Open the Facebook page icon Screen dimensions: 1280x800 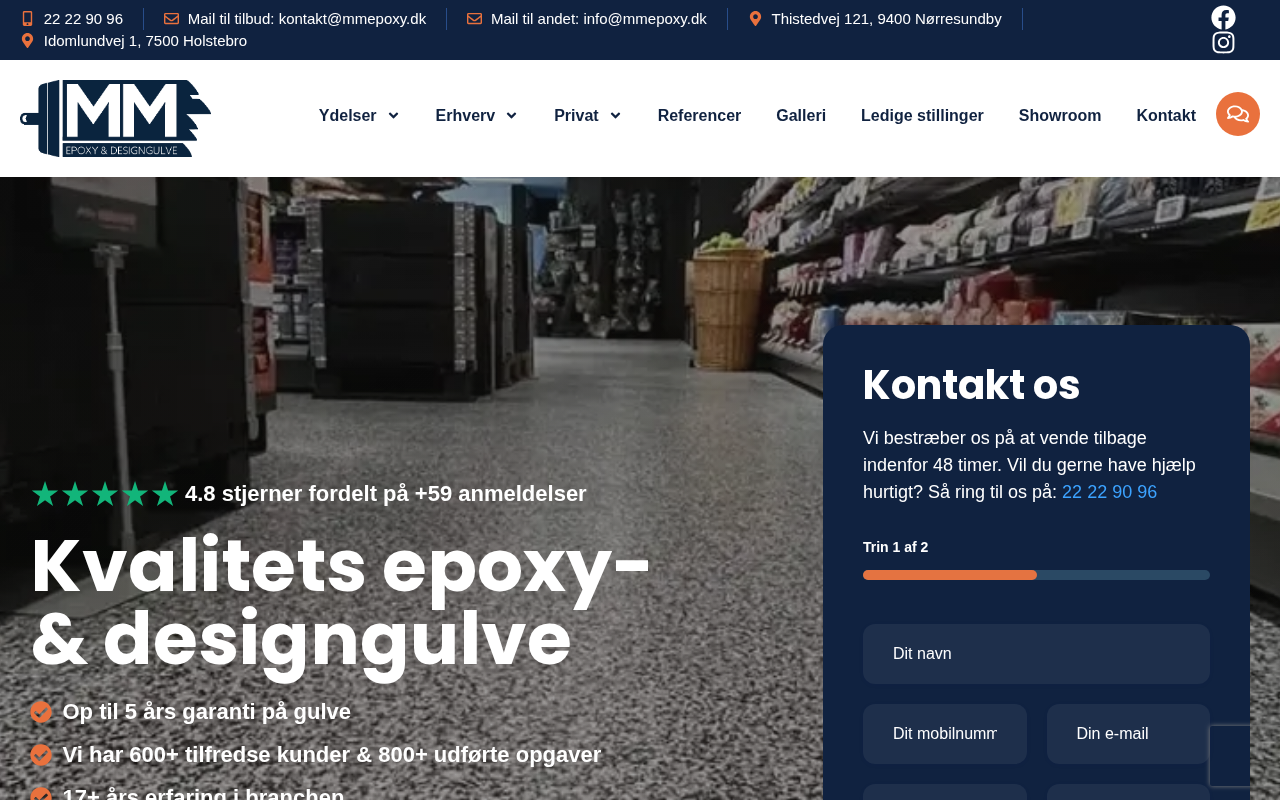coord(1223,18)
